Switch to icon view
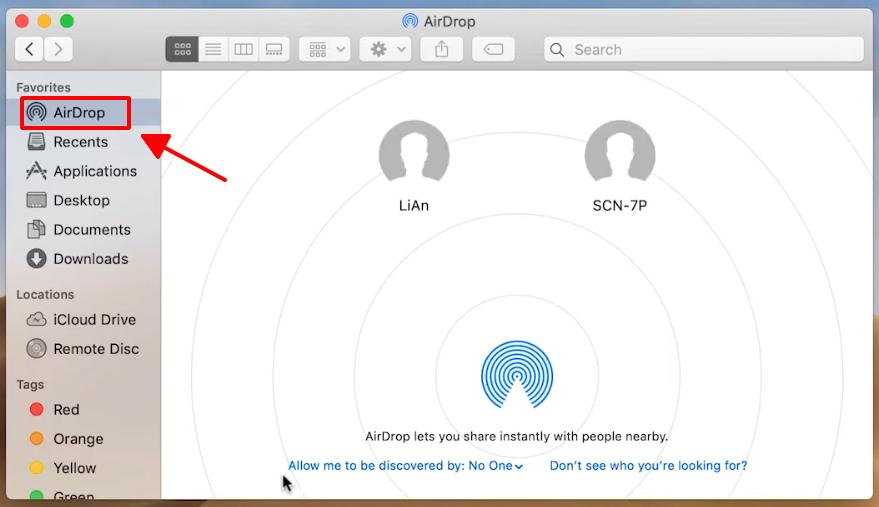Screen dimensions: 879x507 tap(182, 49)
